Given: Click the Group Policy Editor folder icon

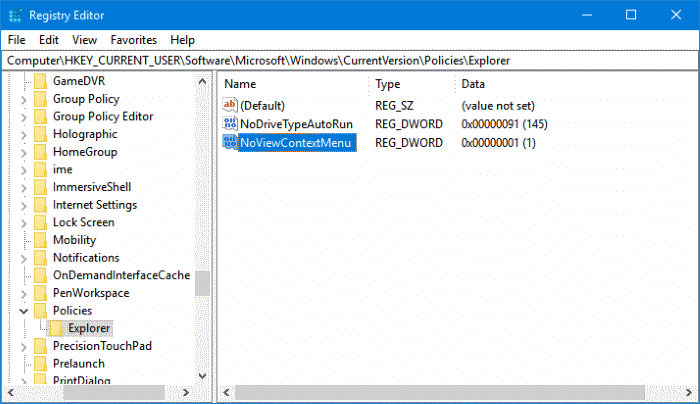Looking at the screenshot, I should 40,117.
